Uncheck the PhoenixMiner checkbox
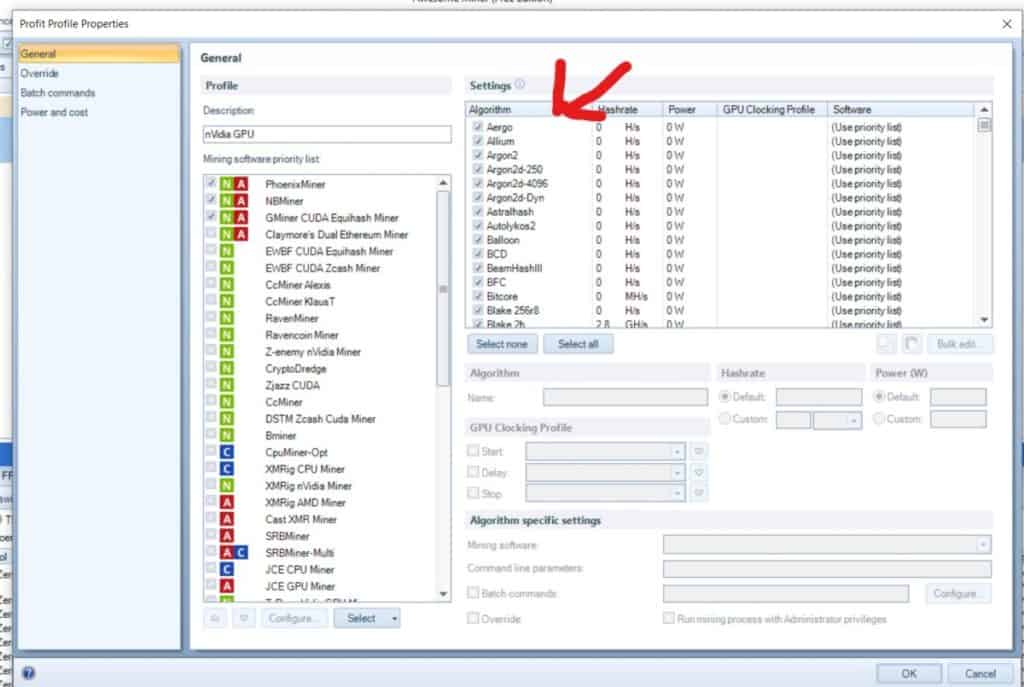The width and height of the screenshot is (1024, 687). click(211, 183)
